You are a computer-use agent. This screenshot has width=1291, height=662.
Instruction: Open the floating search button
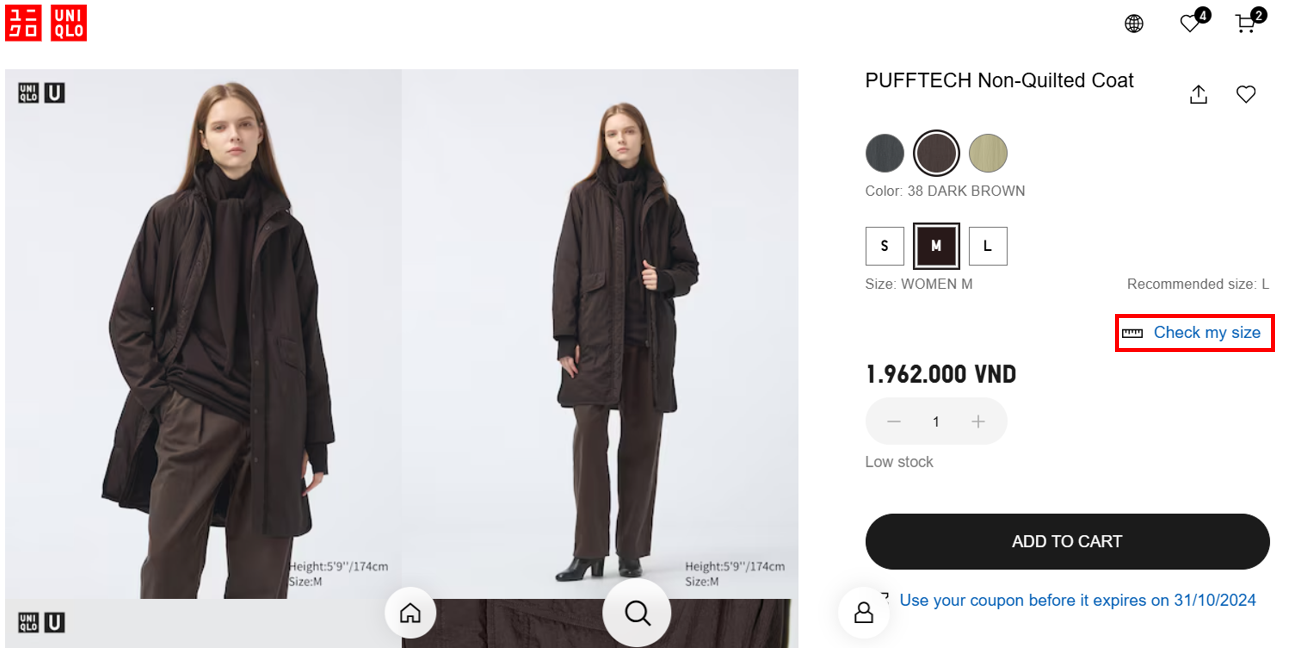click(637, 613)
